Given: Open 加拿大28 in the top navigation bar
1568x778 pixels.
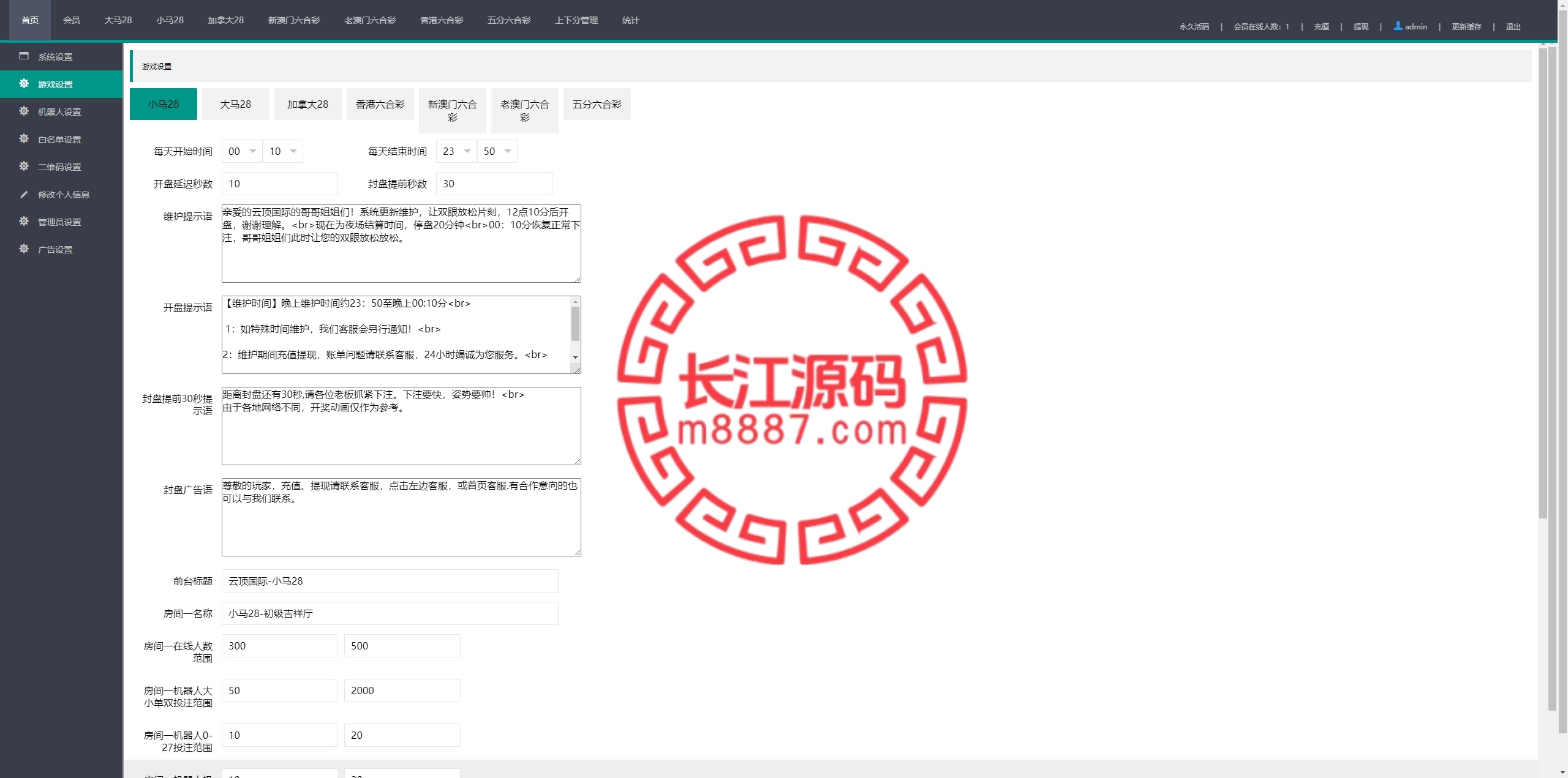Looking at the screenshot, I should tap(225, 20).
